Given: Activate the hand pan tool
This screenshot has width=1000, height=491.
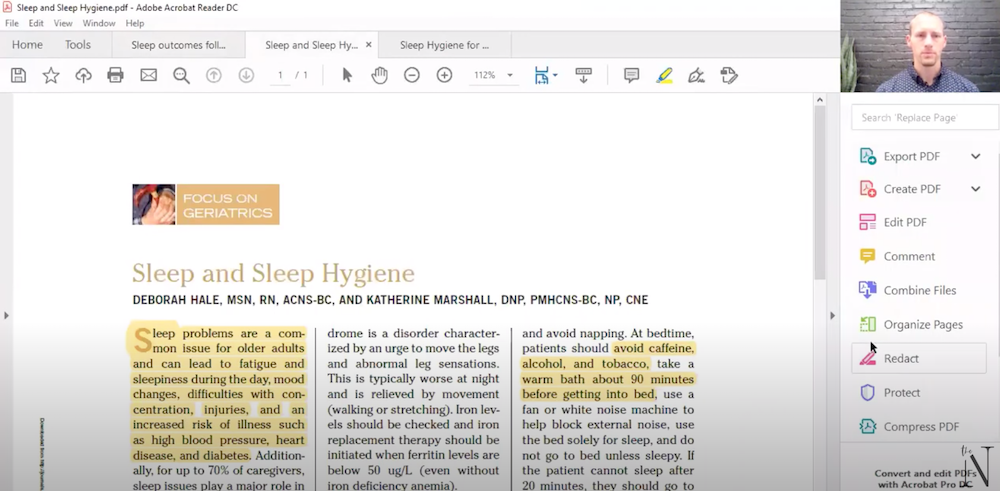Looking at the screenshot, I should pos(379,75).
